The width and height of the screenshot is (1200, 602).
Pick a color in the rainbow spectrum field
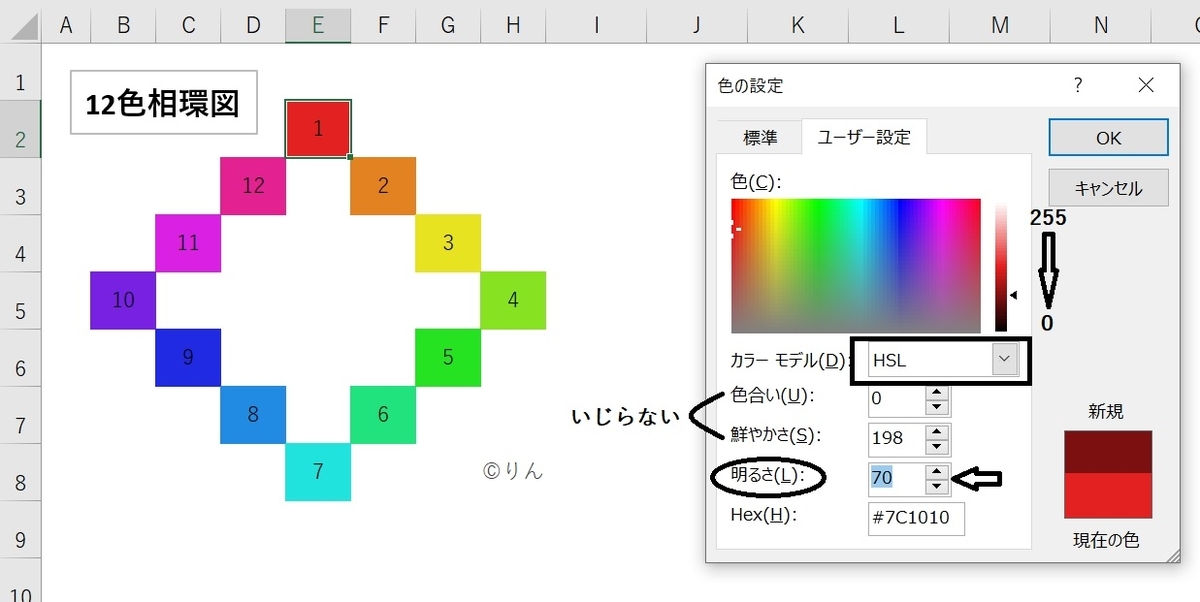click(855, 265)
